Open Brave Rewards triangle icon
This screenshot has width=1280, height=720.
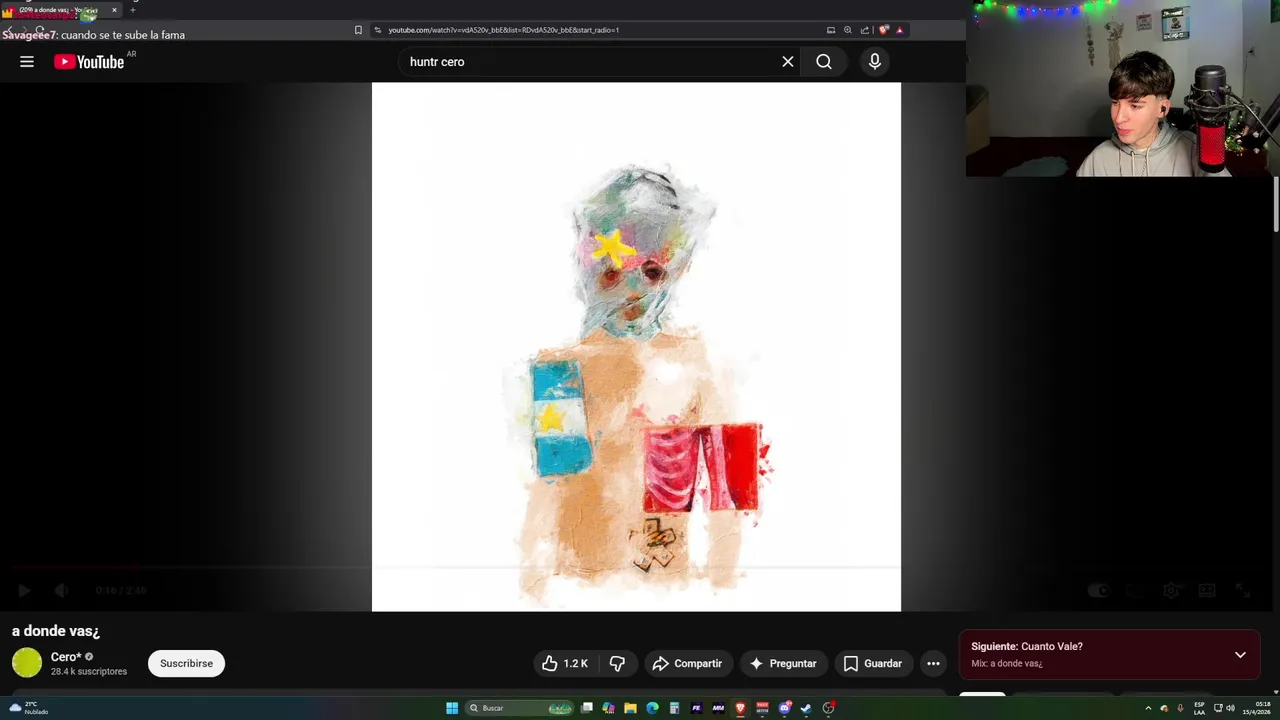(x=899, y=30)
